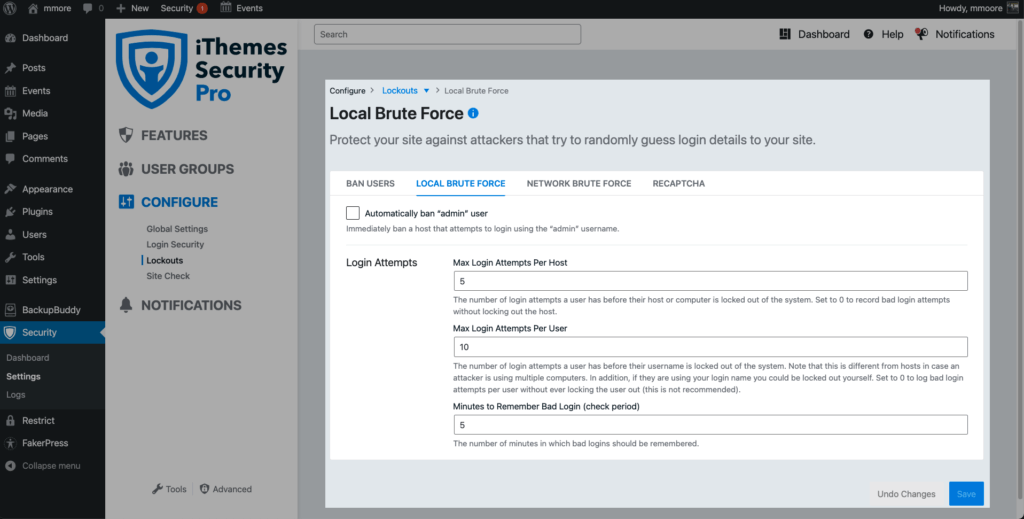Expand the Lockouts breadcrumb dropdown arrow
1024x519 pixels.
tap(426, 91)
